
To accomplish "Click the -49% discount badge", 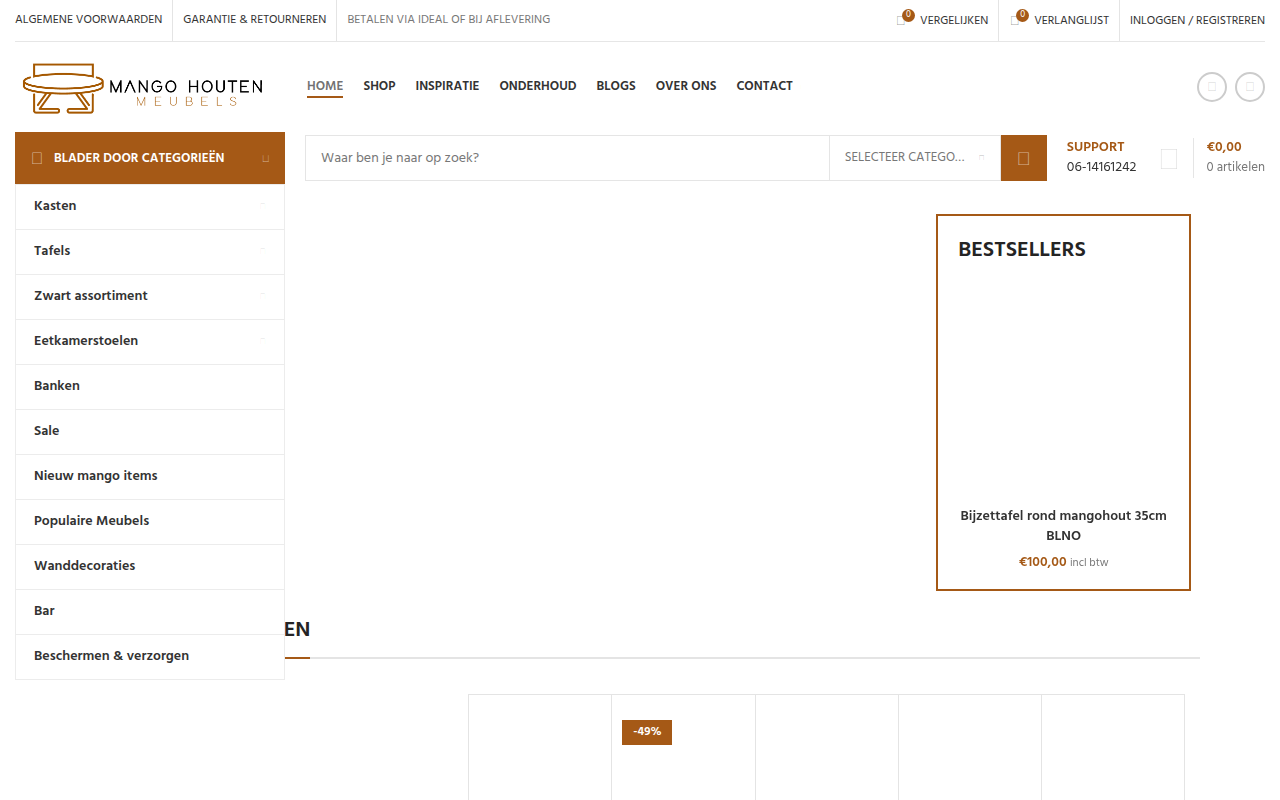I will click(647, 732).
